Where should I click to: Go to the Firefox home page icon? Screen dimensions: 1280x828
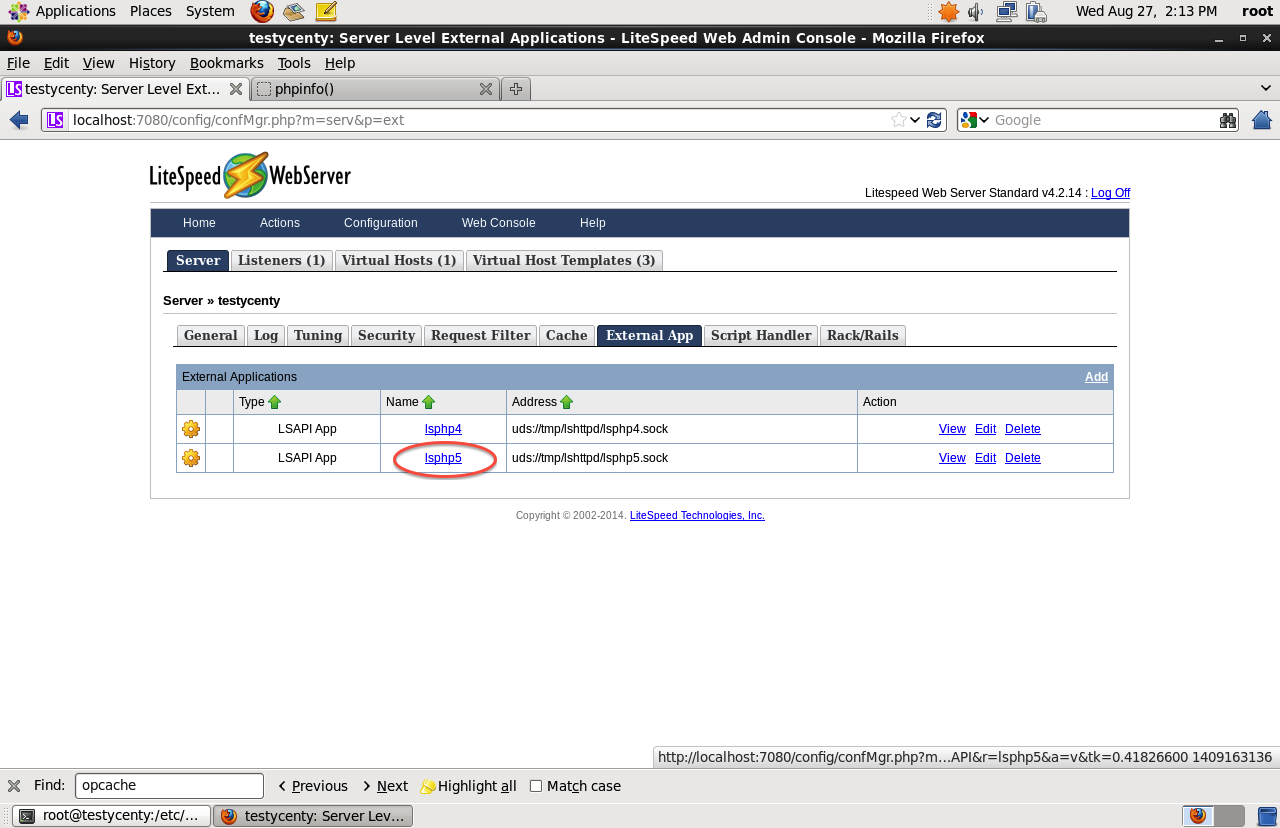click(x=1261, y=120)
